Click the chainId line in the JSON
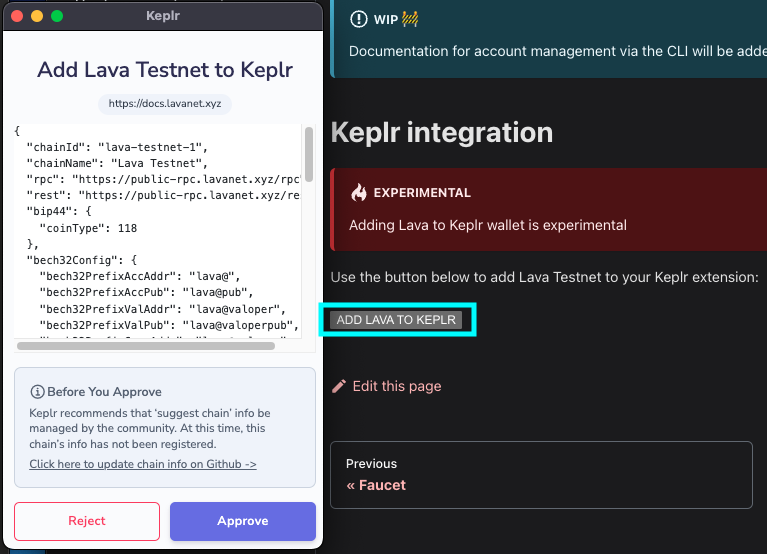 pyautogui.click(x=117, y=147)
